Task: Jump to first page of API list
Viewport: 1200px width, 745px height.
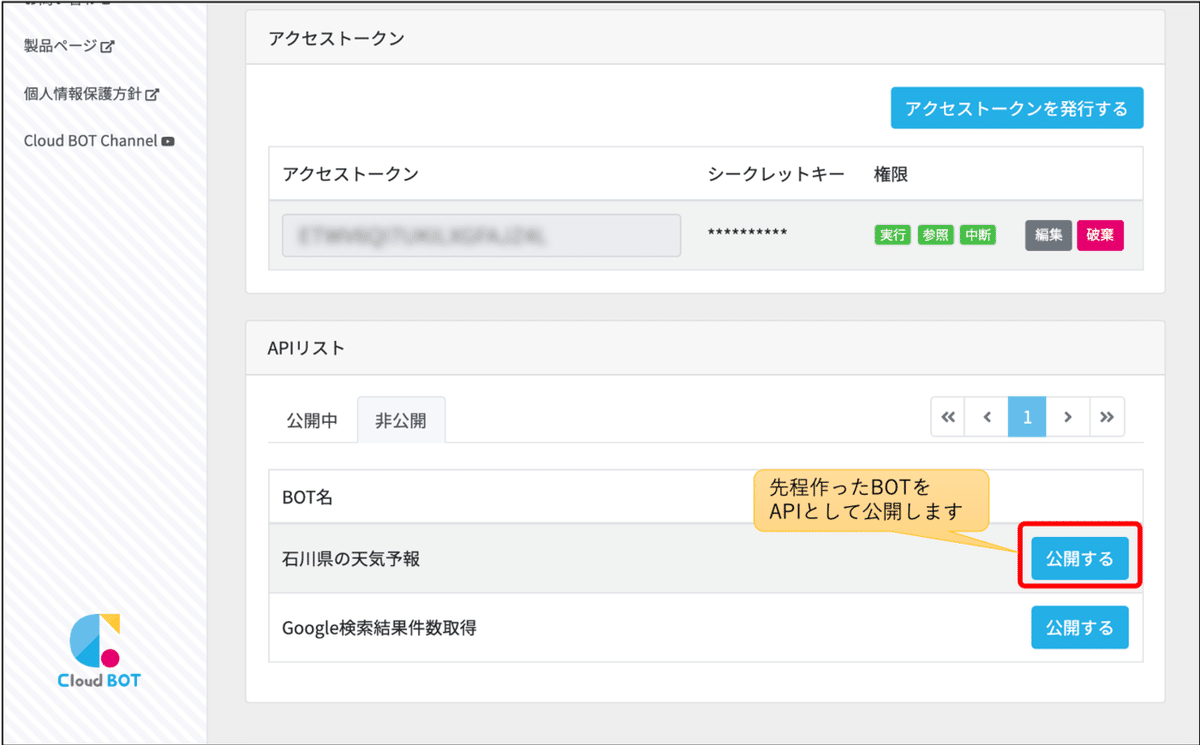Action: point(948,417)
